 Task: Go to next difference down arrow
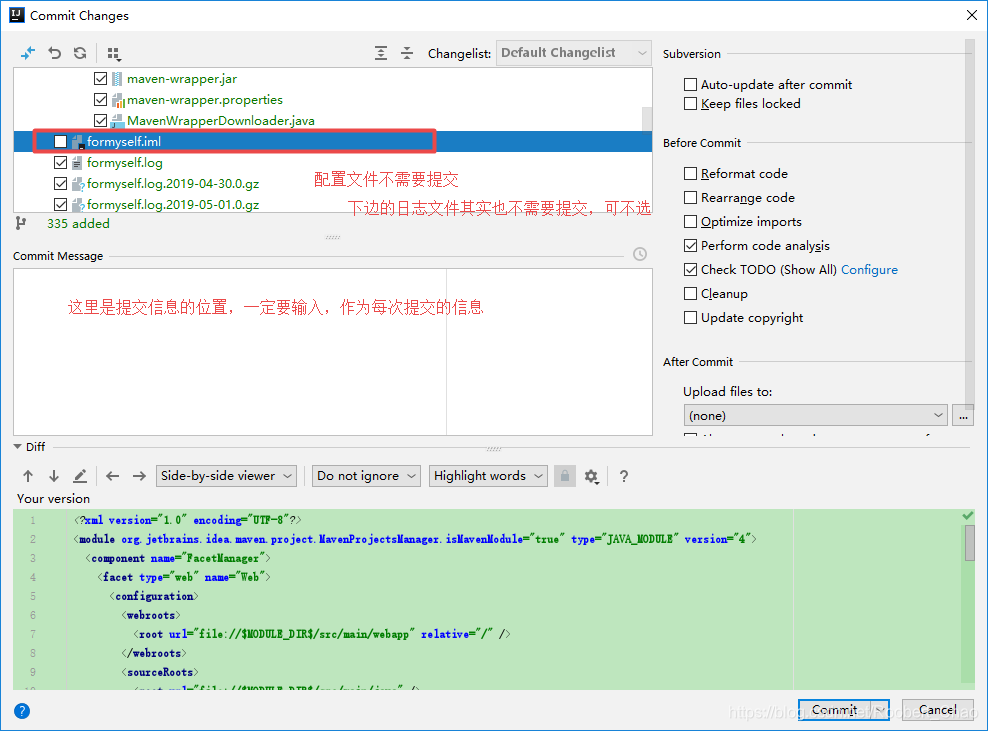[x=54, y=476]
